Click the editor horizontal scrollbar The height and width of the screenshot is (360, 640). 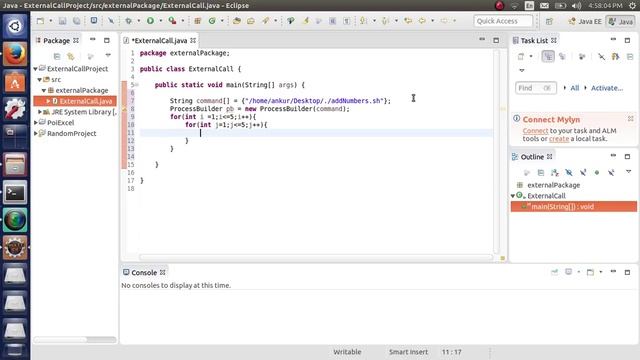click(316, 257)
